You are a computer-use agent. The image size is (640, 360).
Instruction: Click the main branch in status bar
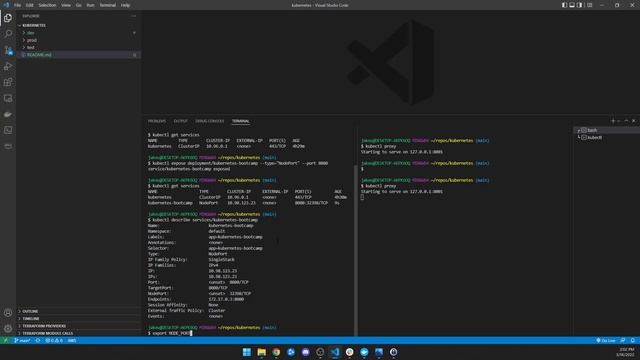[22, 340]
